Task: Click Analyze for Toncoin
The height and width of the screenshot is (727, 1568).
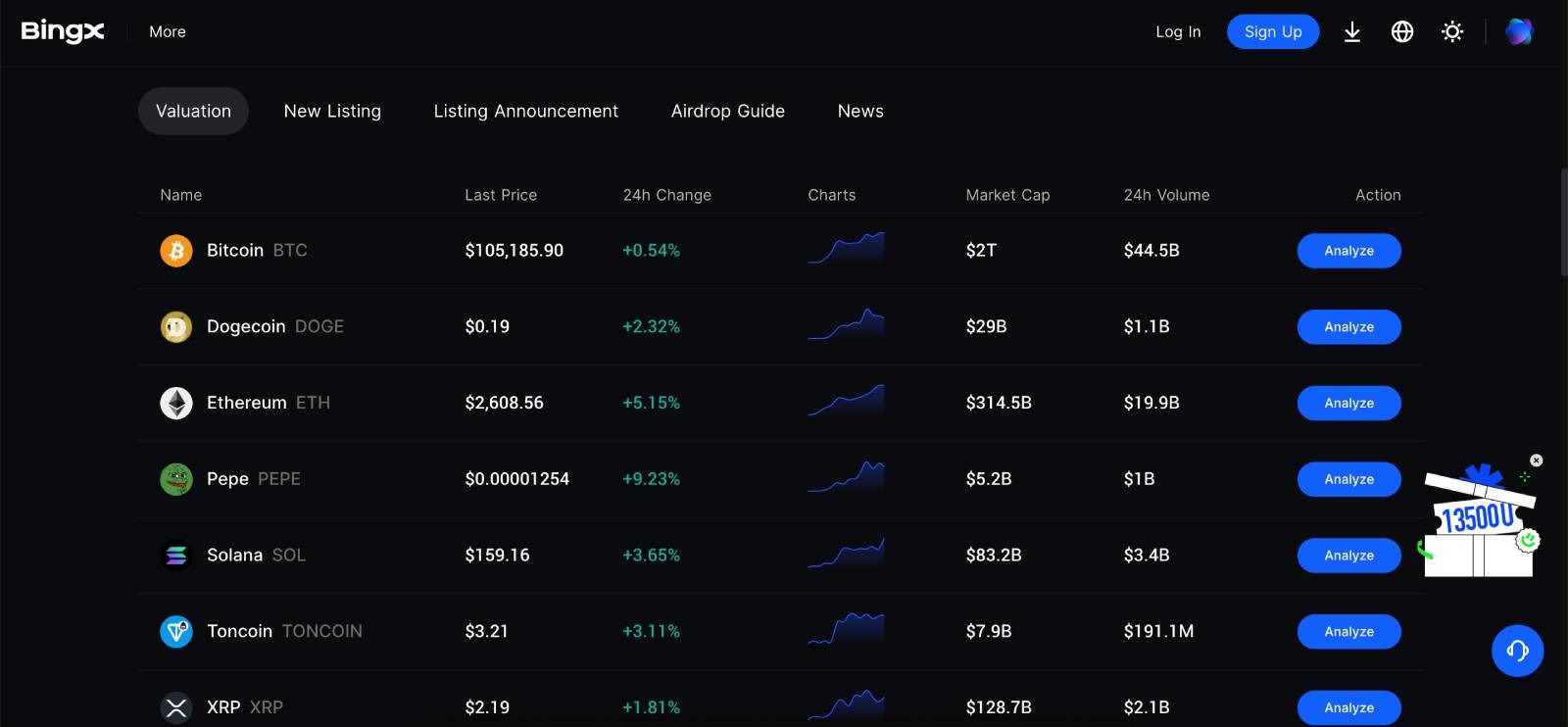Action: 1349,632
